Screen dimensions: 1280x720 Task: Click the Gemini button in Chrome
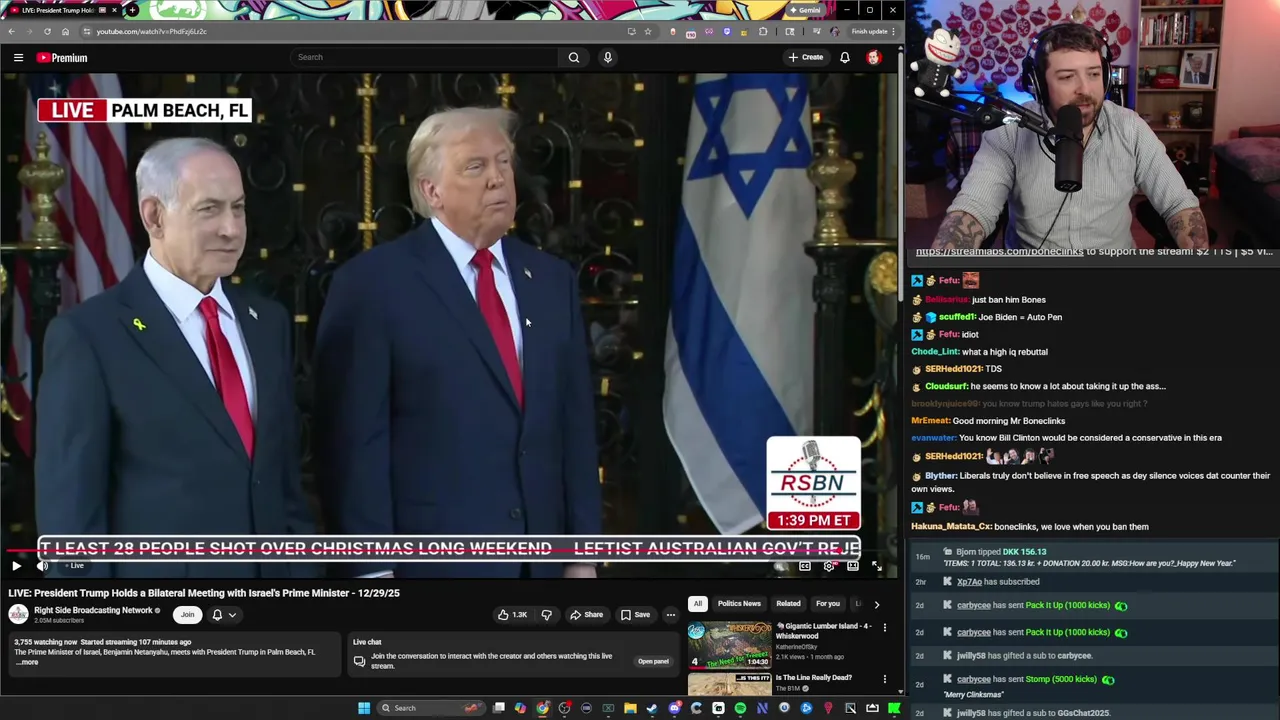point(804,10)
